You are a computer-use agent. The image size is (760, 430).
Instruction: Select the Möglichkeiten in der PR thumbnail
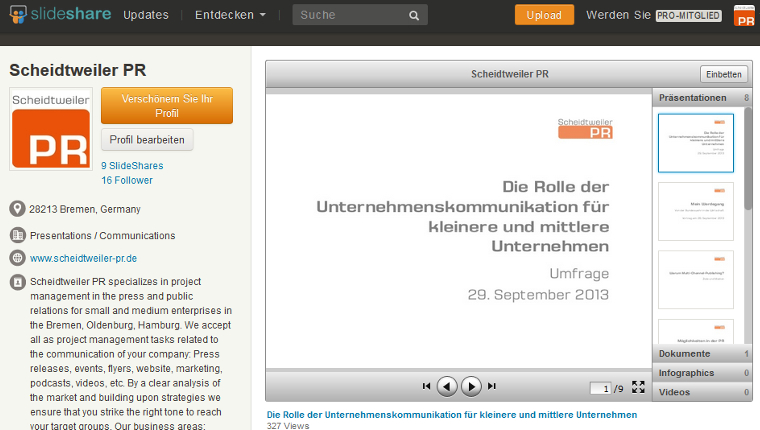click(696, 332)
